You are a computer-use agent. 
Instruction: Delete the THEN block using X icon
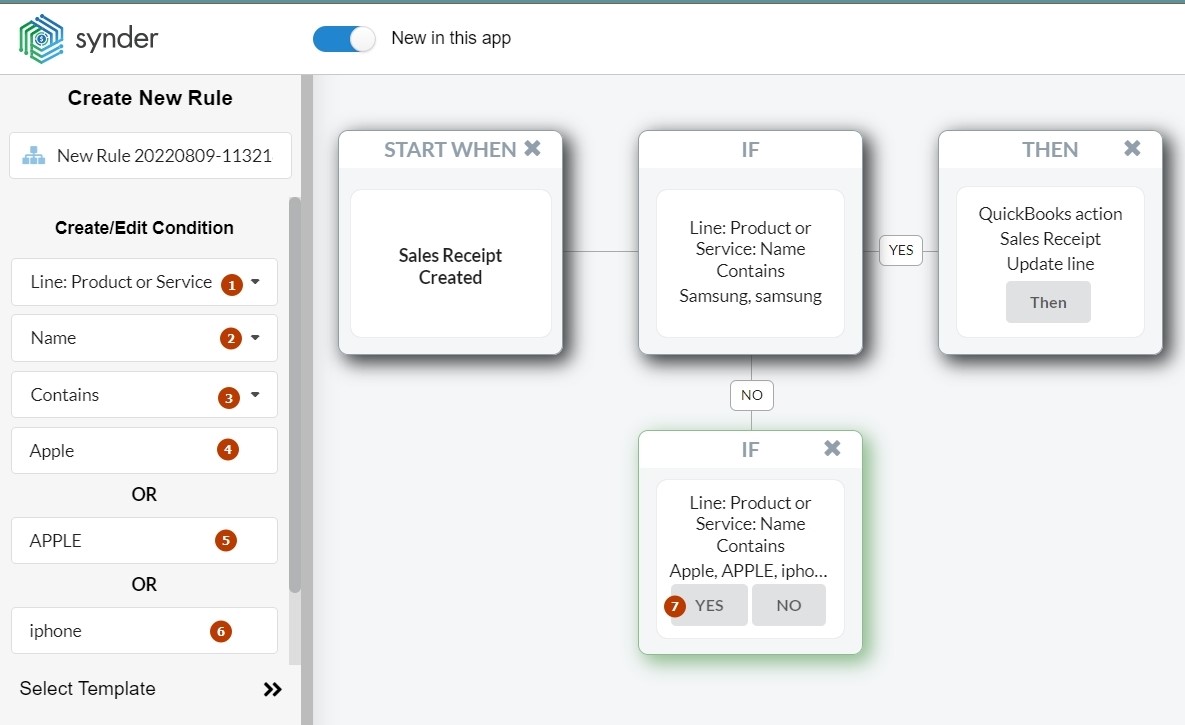coord(1132,149)
